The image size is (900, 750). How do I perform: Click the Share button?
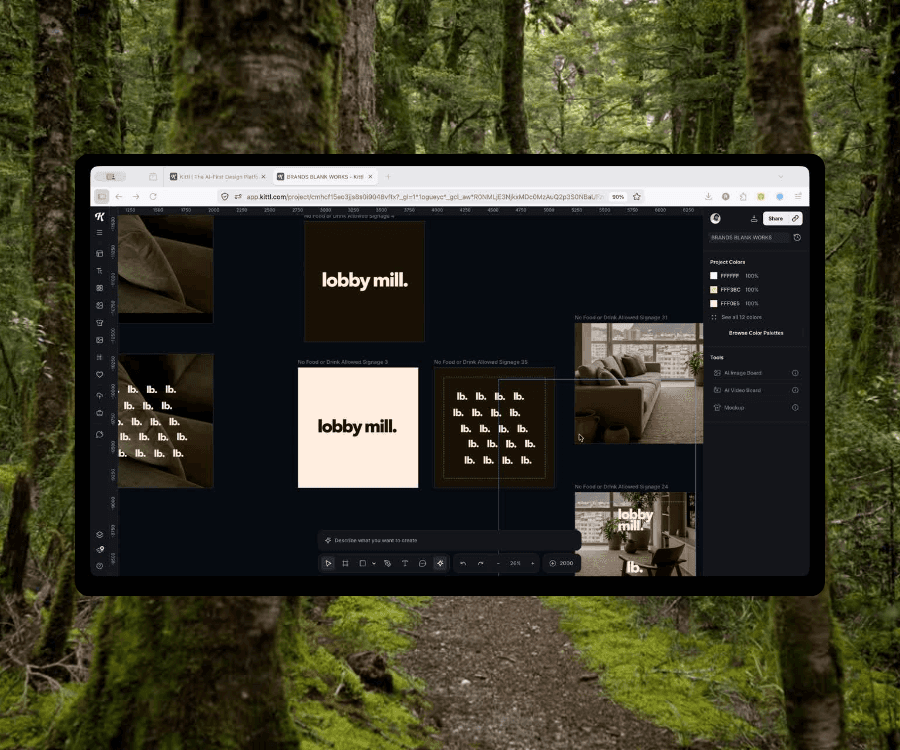click(775, 219)
